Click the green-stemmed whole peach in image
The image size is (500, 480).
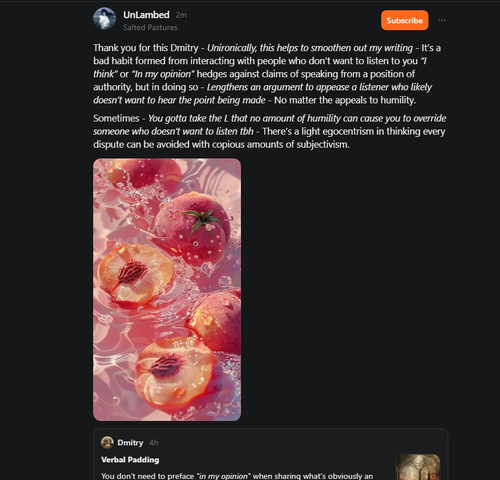click(193, 228)
